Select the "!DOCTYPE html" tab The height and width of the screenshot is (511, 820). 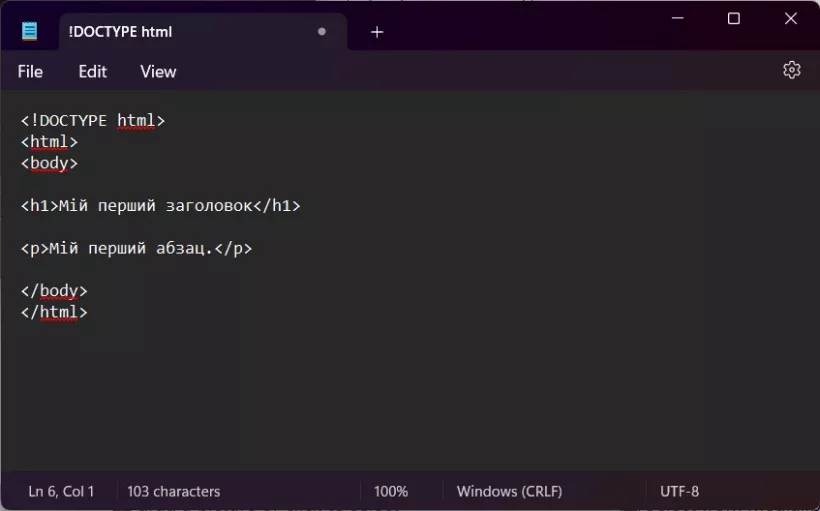click(150, 32)
